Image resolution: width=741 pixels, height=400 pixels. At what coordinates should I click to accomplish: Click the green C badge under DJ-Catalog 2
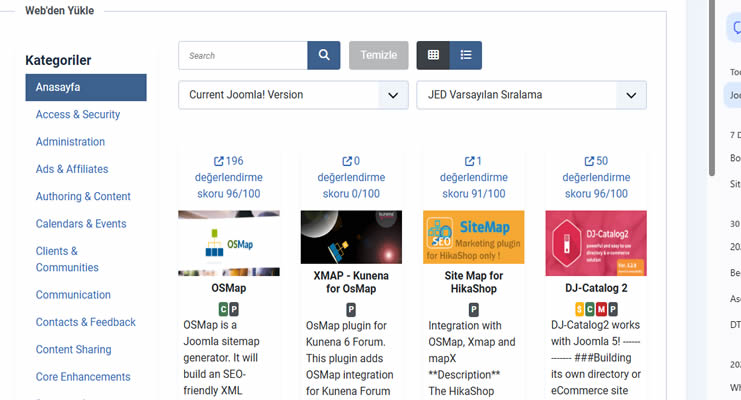pyautogui.click(x=590, y=309)
